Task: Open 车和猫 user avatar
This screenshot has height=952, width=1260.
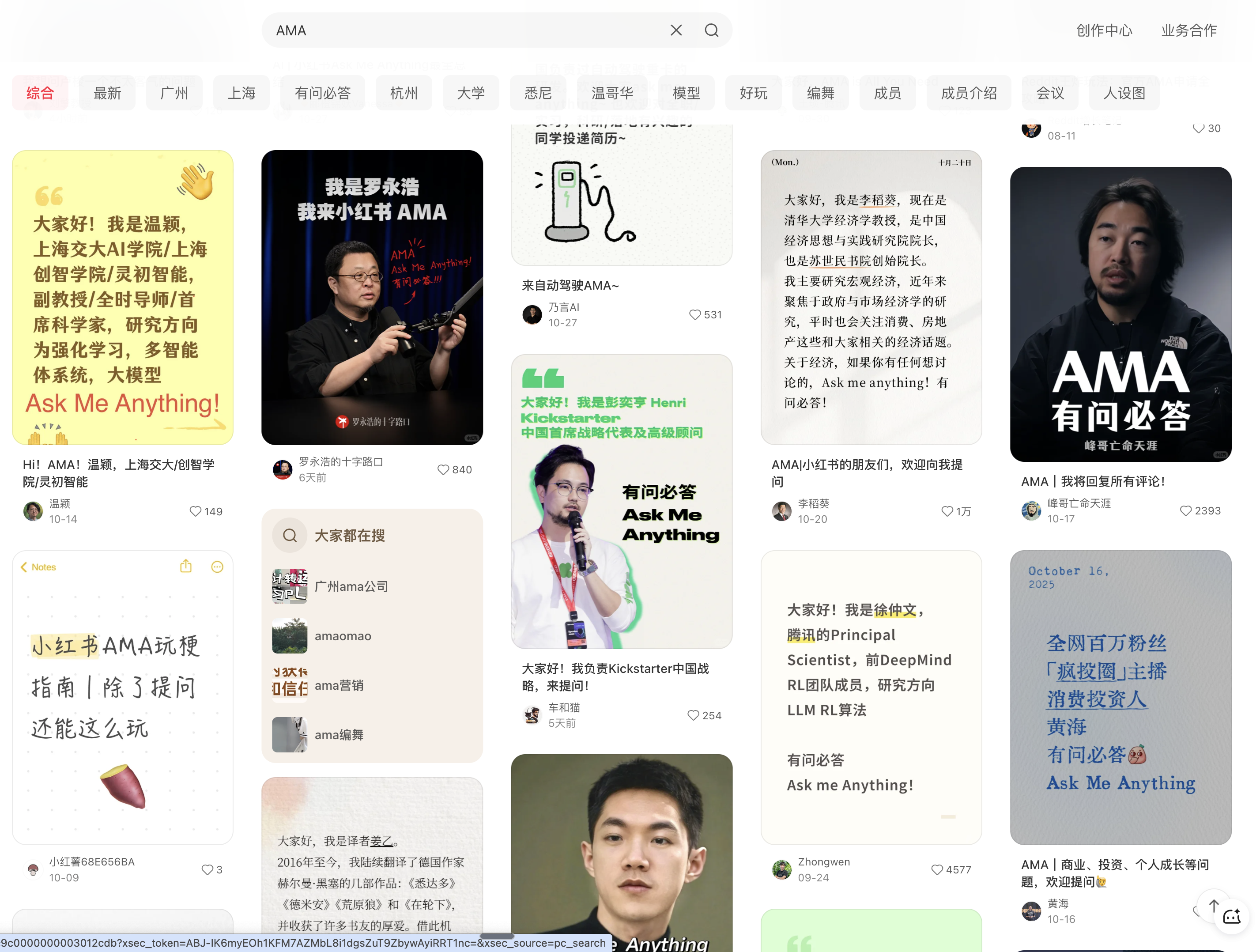Action: coord(532,715)
